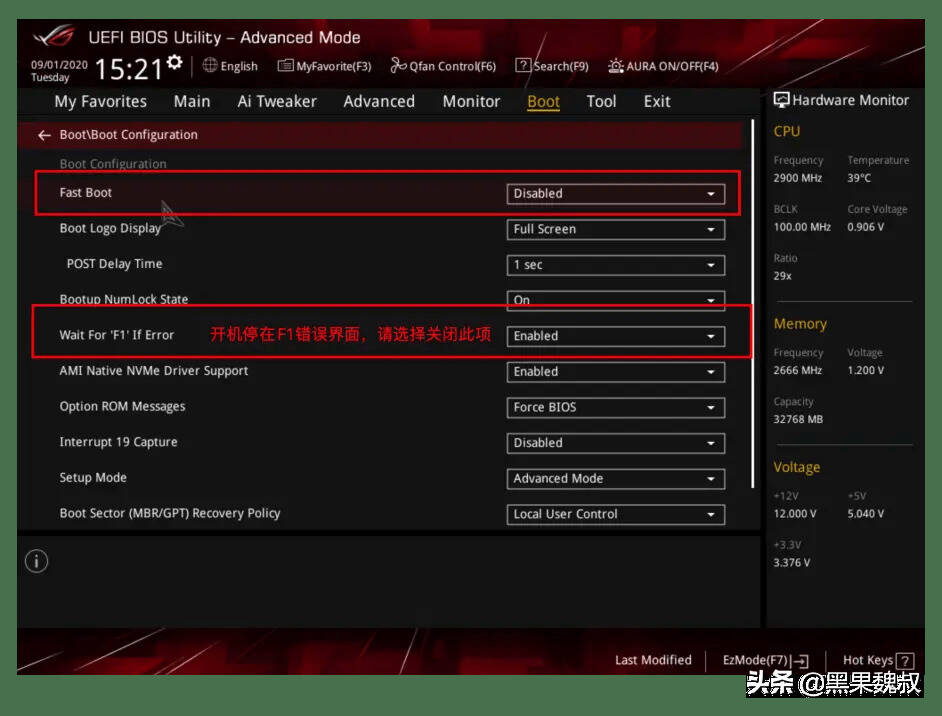Click the AURA ON/OFF(F4) button label
The height and width of the screenshot is (716, 942).
coord(672,66)
